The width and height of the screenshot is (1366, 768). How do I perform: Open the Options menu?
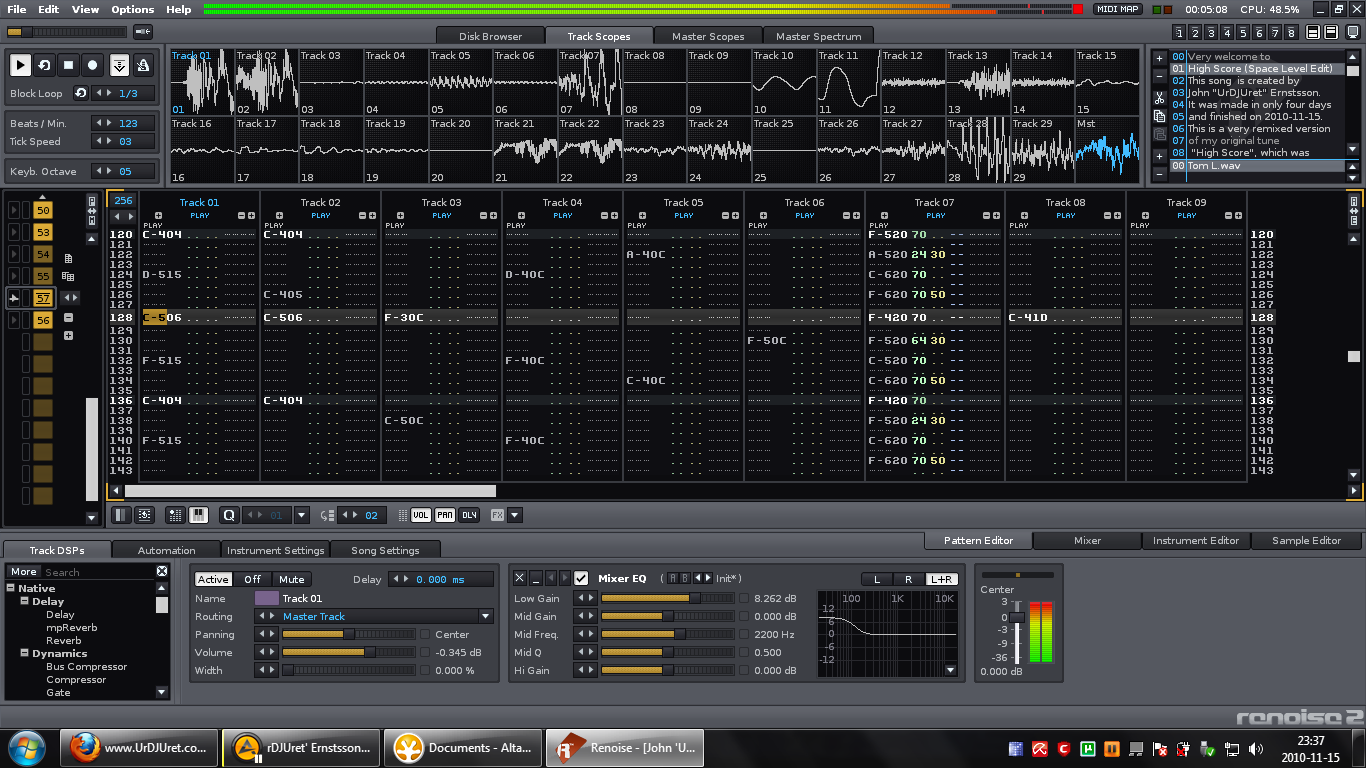coord(132,9)
